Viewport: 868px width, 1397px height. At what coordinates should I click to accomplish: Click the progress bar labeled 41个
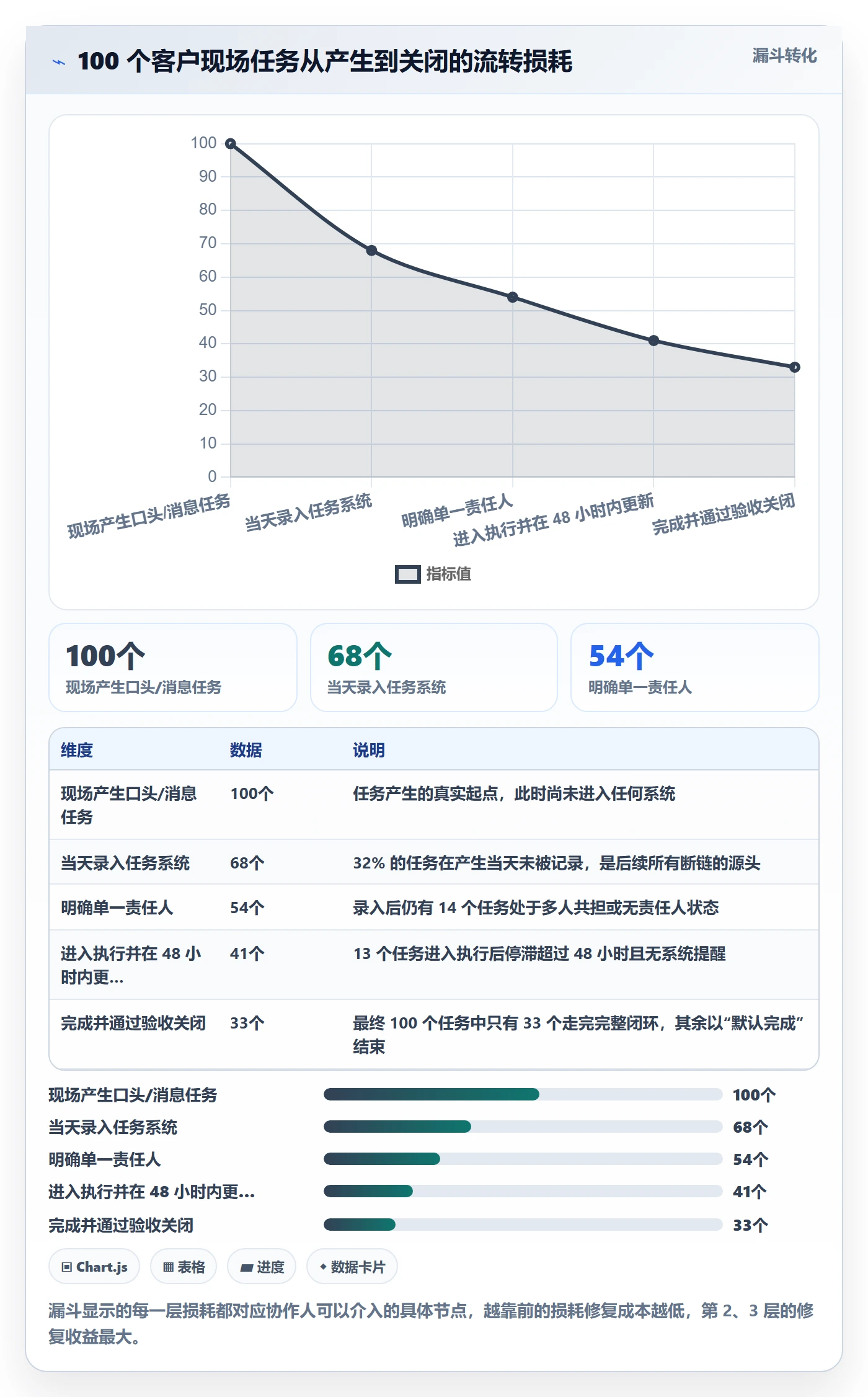(523, 1191)
